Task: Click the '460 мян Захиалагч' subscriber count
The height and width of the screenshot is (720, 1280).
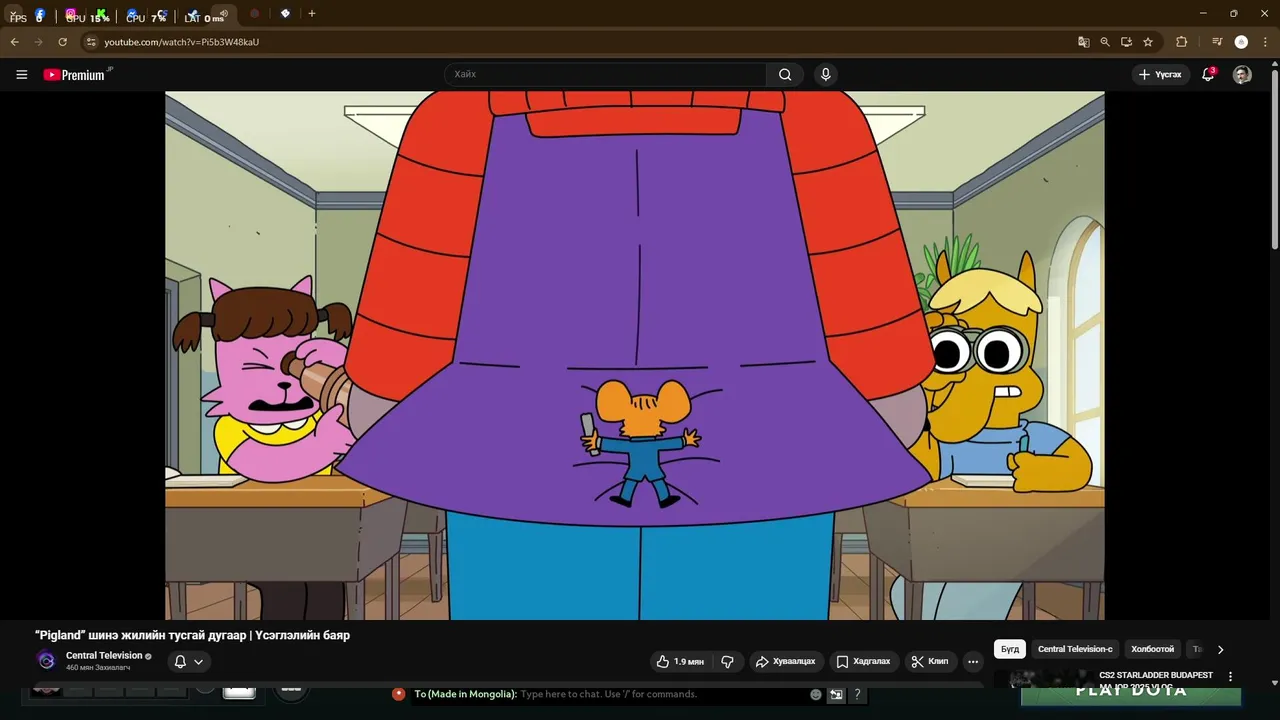Action: (98, 667)
